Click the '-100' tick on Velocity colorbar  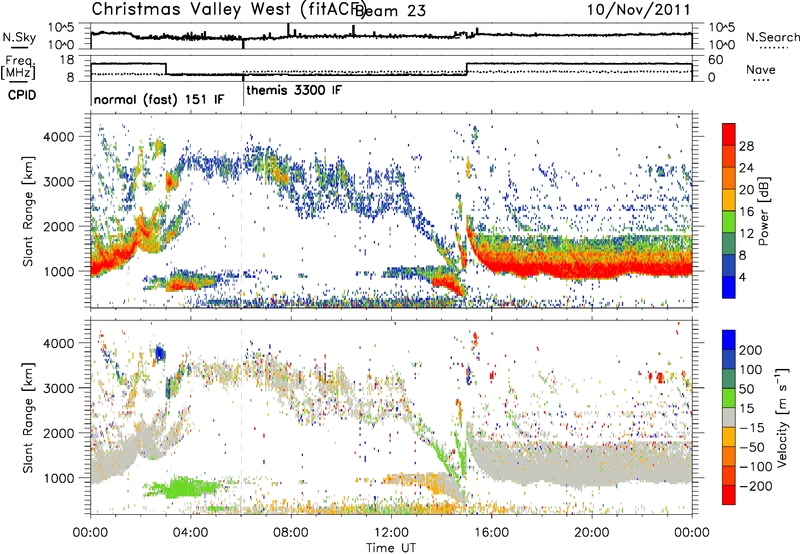point(755,467)
